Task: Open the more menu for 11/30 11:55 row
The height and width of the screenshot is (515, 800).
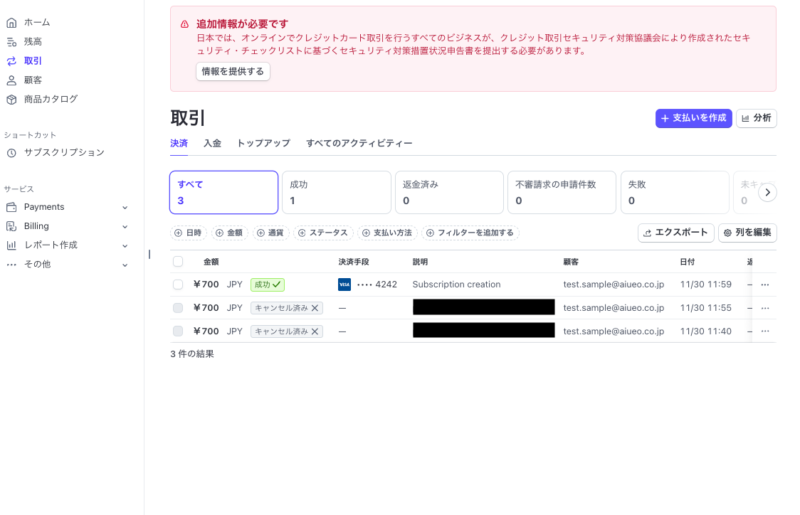Action: coord(765,308)
